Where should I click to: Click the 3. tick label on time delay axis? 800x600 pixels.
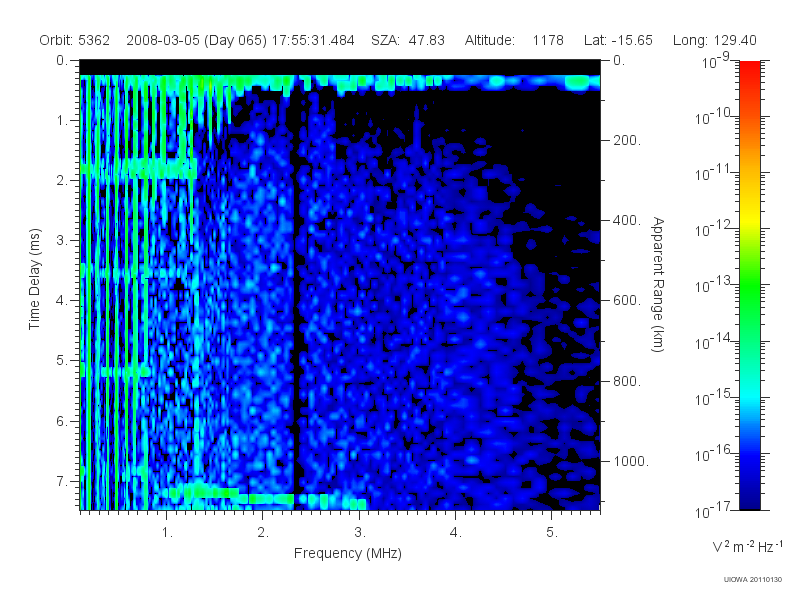tap(62, 240)
